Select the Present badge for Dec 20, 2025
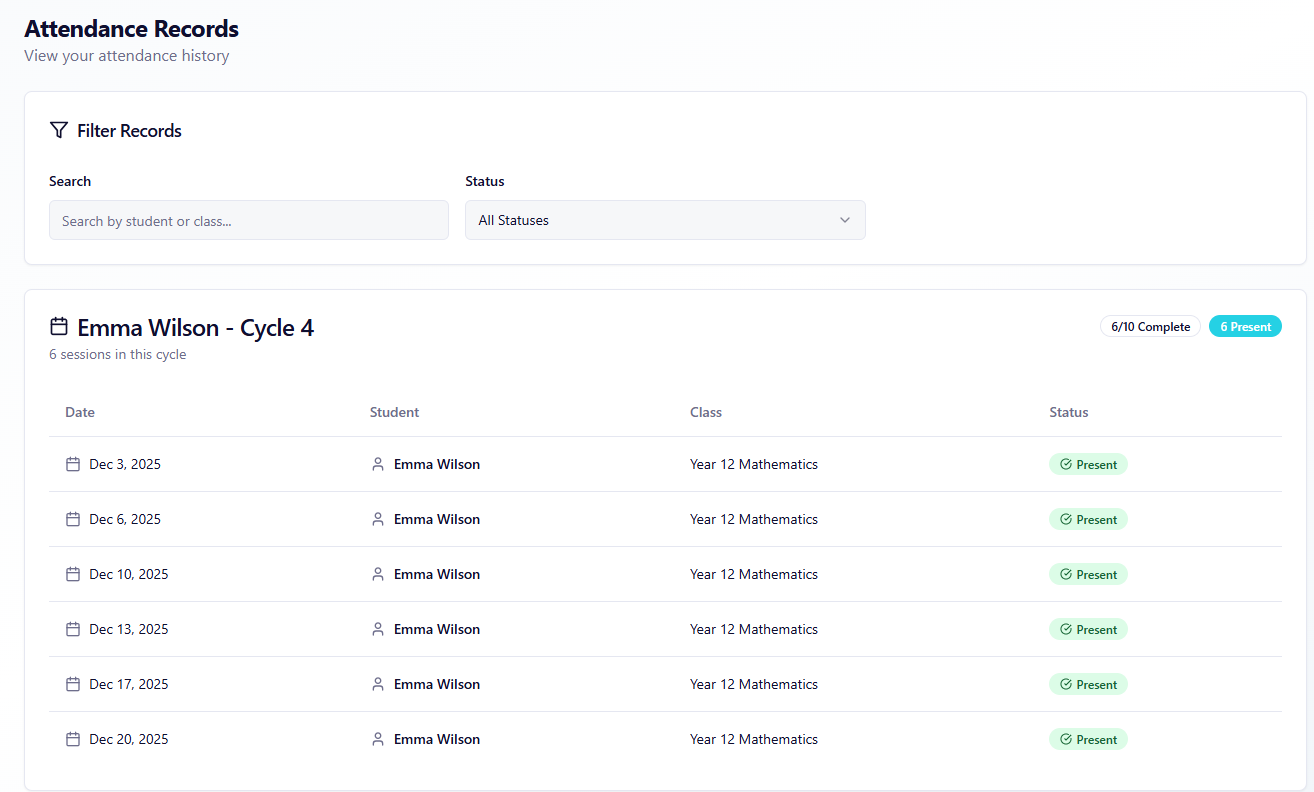 click(1088, 739)
